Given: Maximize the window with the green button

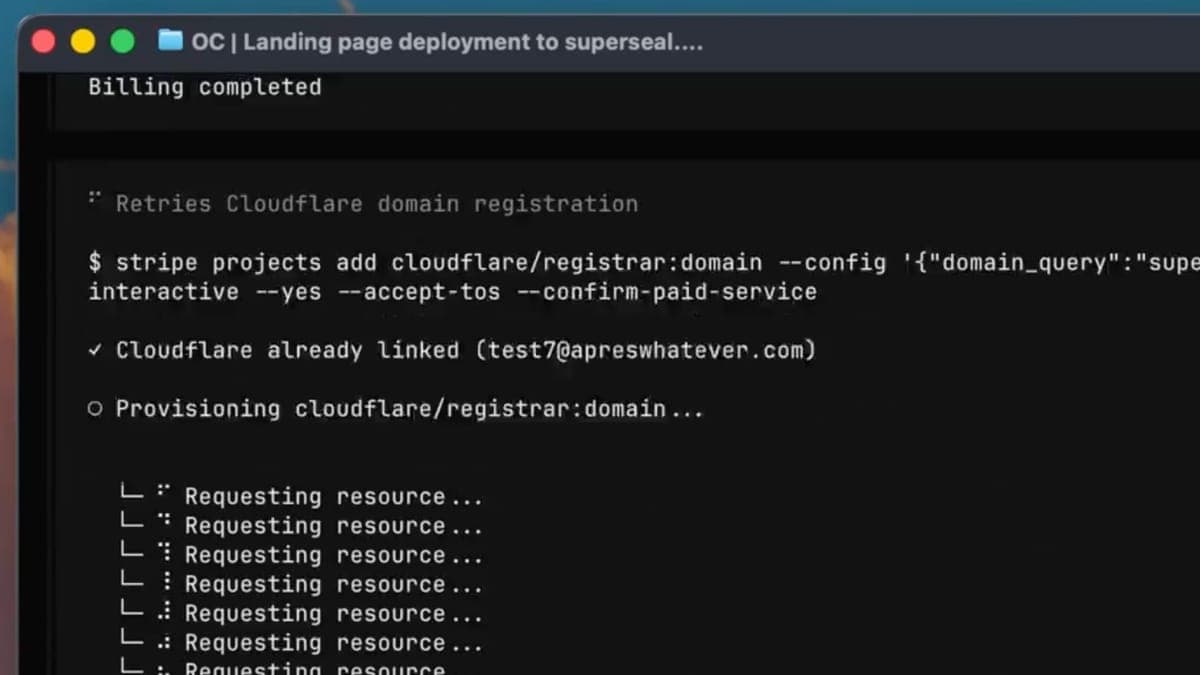Looking at the screenshot, I should tap(122, 41).
